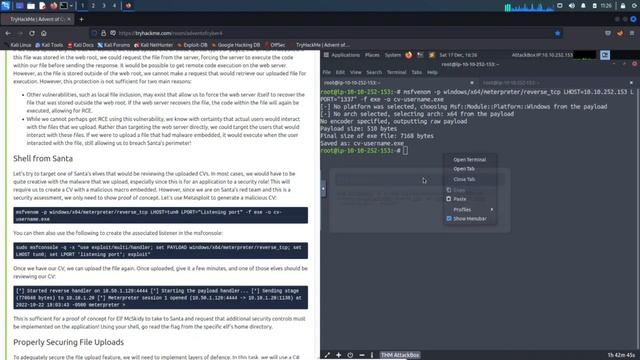Open the Kali NetHunter bookmark

tap(153, 45)
